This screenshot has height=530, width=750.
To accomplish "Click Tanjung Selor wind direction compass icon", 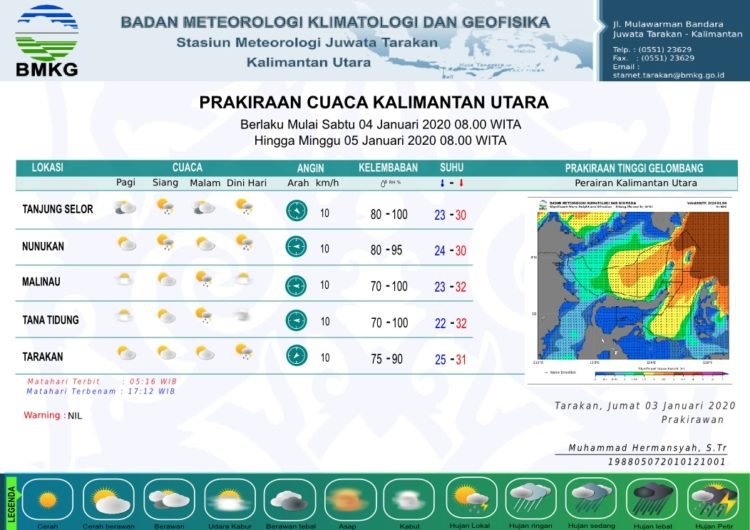I will (x=297, y=210).
